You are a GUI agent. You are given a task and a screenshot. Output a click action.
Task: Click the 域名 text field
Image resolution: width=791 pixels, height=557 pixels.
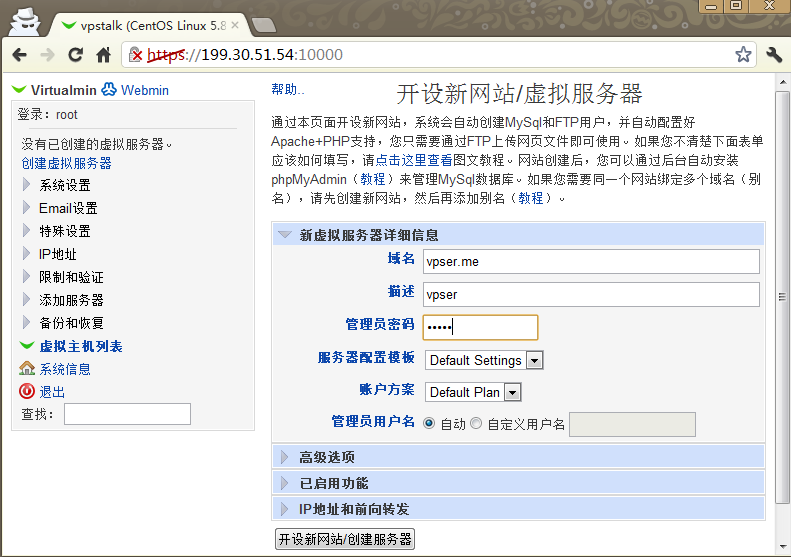coord(591,261)
